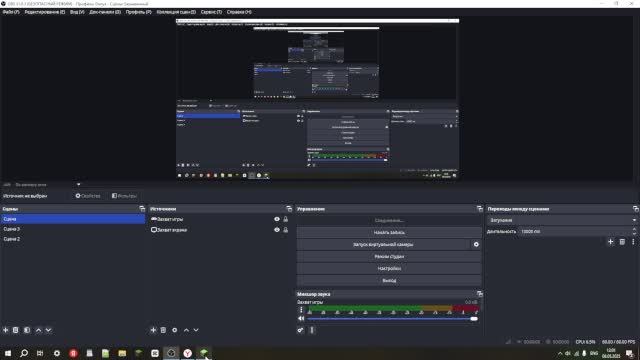Image resolution: width=640 pixels, height=360 pixels.
Task: Open transition properties three-dot menu
Action: pyautogui.click(x=633, y=242)
